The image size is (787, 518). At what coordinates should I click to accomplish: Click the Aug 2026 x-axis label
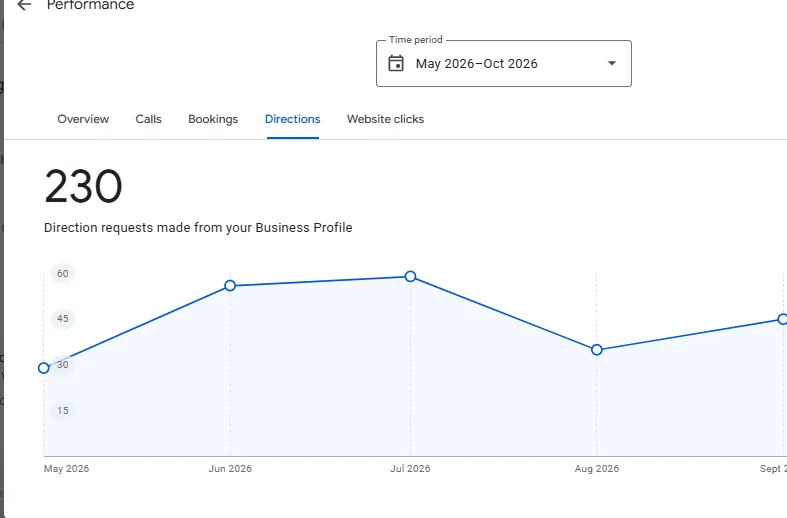596,468
